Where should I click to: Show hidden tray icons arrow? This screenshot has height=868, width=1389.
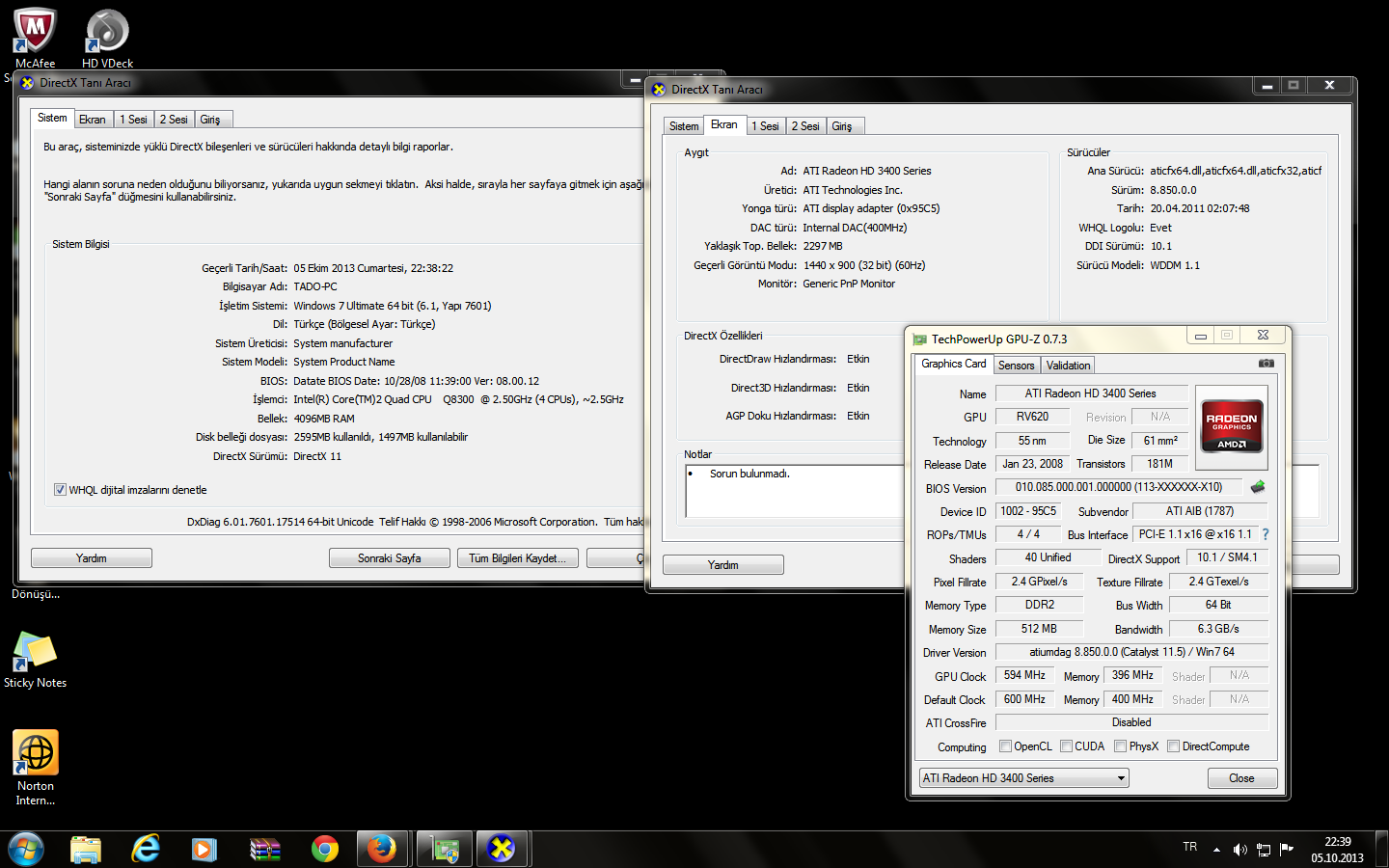(x=1216, y=850)
